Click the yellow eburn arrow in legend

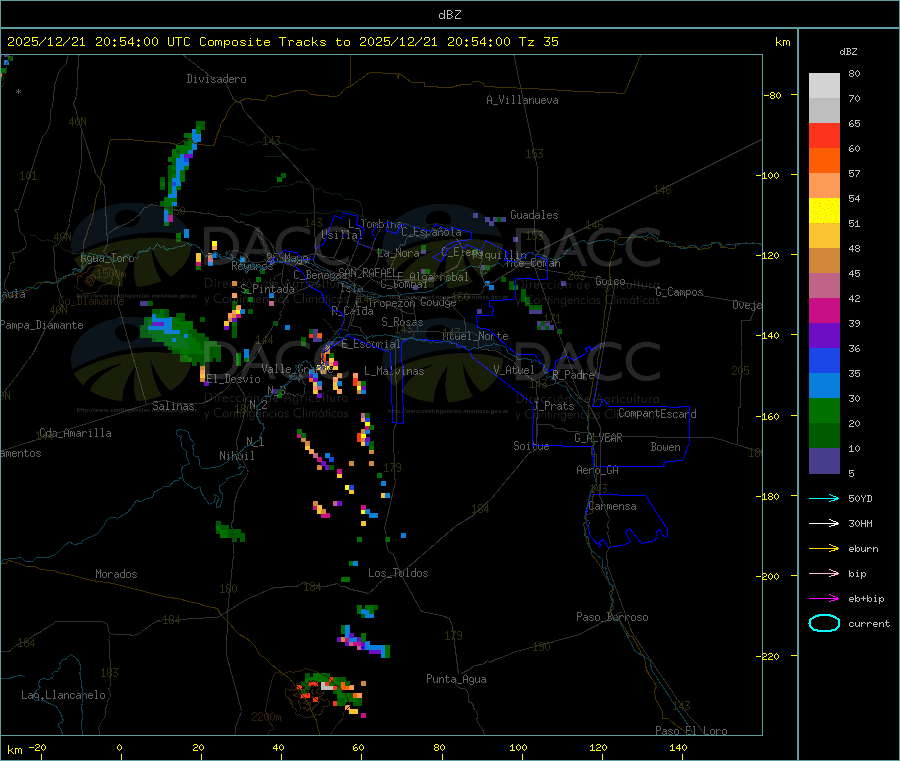824,549
